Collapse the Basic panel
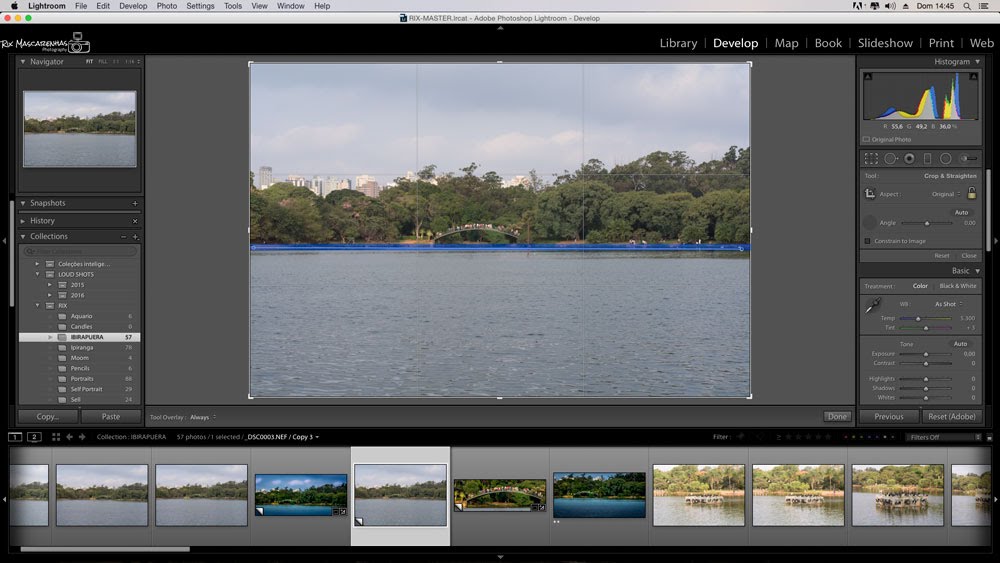Screen dimensions: 1000x563 (x=977, y=271)
